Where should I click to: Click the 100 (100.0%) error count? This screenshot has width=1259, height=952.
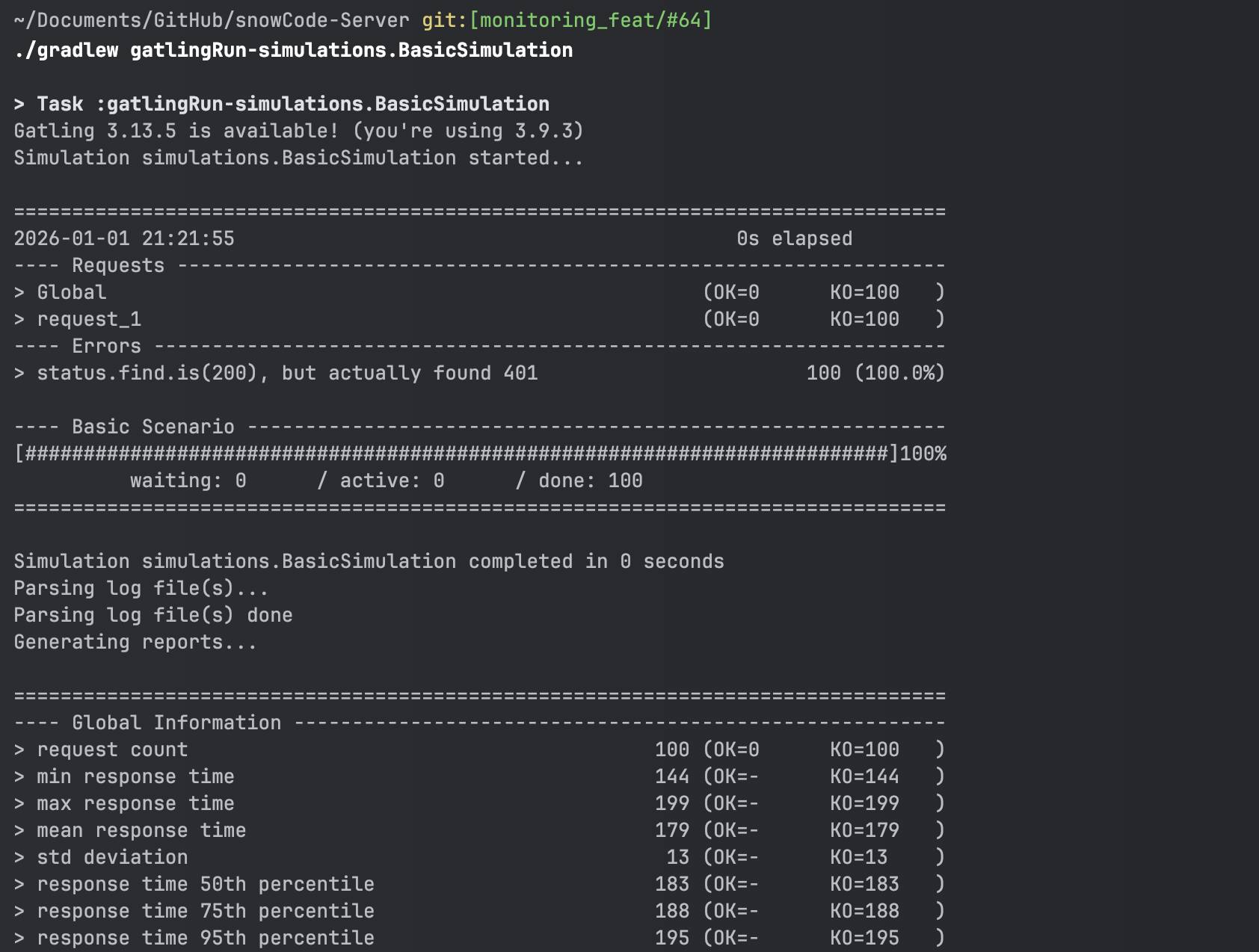tap(875, 373)
